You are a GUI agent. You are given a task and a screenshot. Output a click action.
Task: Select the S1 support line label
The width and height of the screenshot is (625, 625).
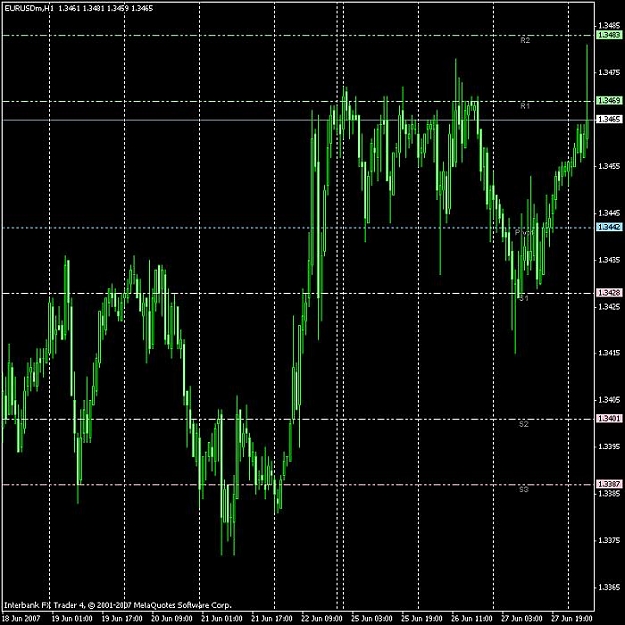(524, 298)
